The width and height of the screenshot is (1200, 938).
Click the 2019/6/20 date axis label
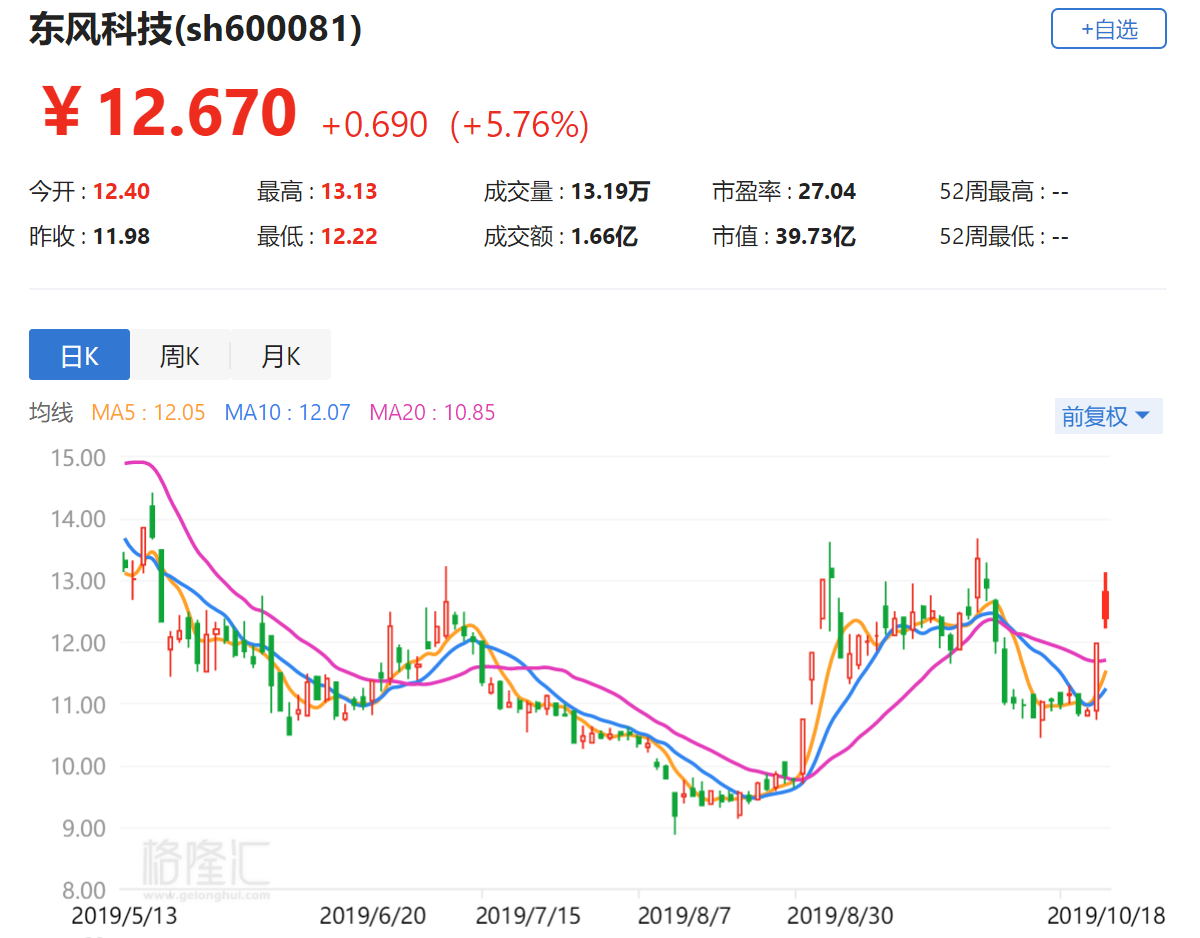(372, 915)
